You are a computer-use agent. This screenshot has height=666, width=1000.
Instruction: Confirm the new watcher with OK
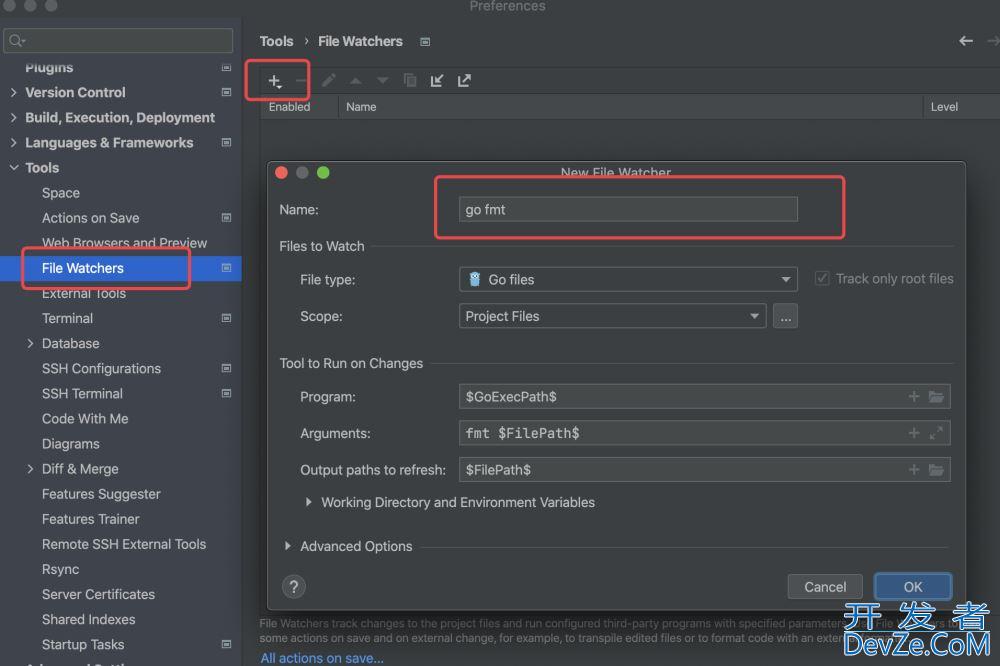pyautogui.click(x=913, y=587)
